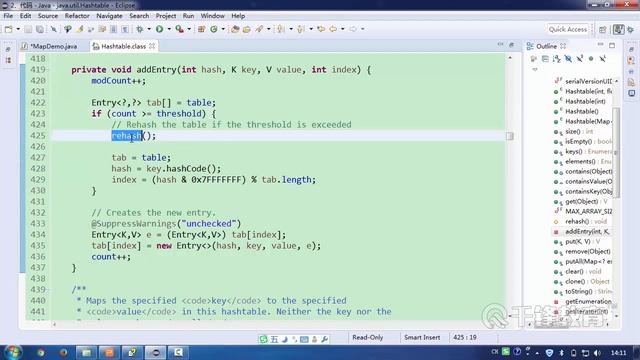Click the Open Type toolbar icon
Viewport: 640px width, 360px height.
235,29
